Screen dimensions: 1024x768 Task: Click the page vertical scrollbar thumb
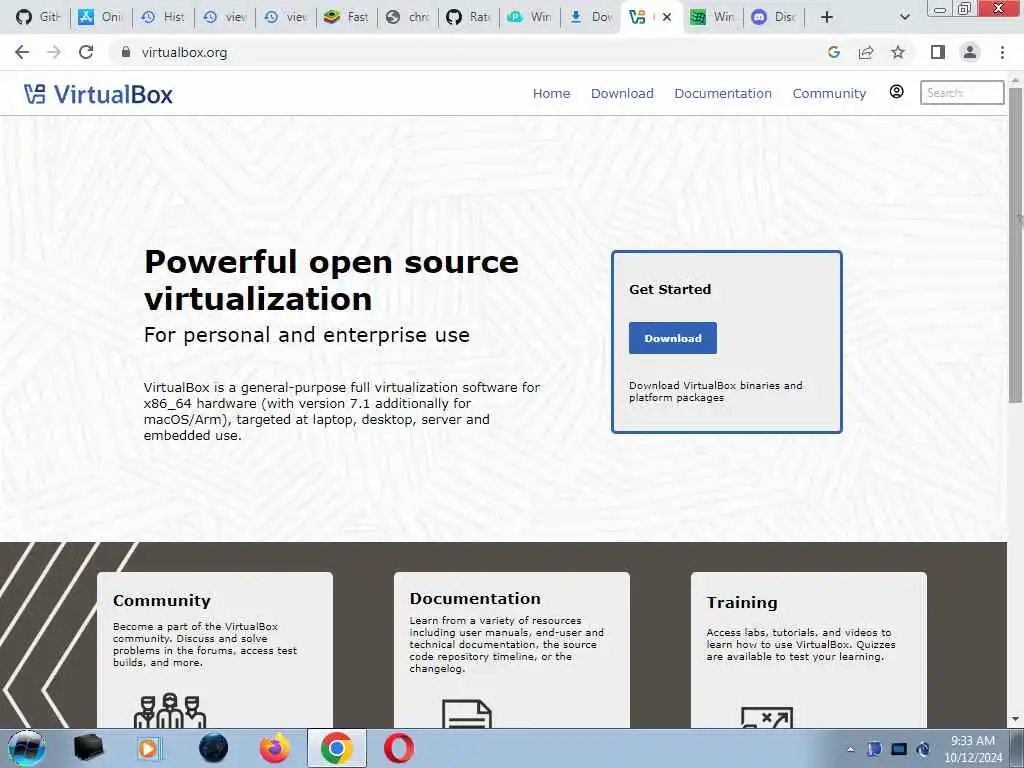pyautogui.click(x=1016, y=245)
